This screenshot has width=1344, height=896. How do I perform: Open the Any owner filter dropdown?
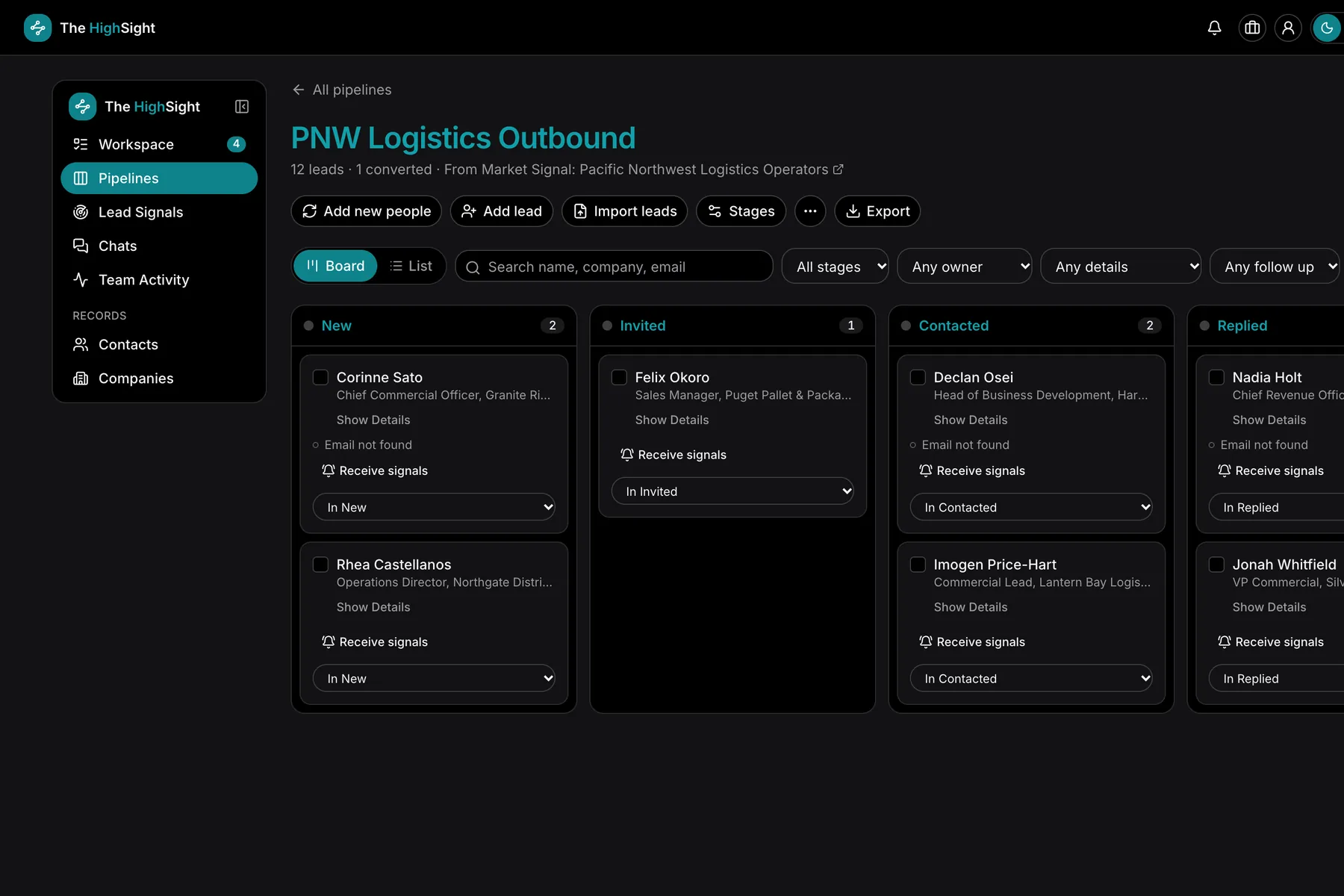pos(965,267)
